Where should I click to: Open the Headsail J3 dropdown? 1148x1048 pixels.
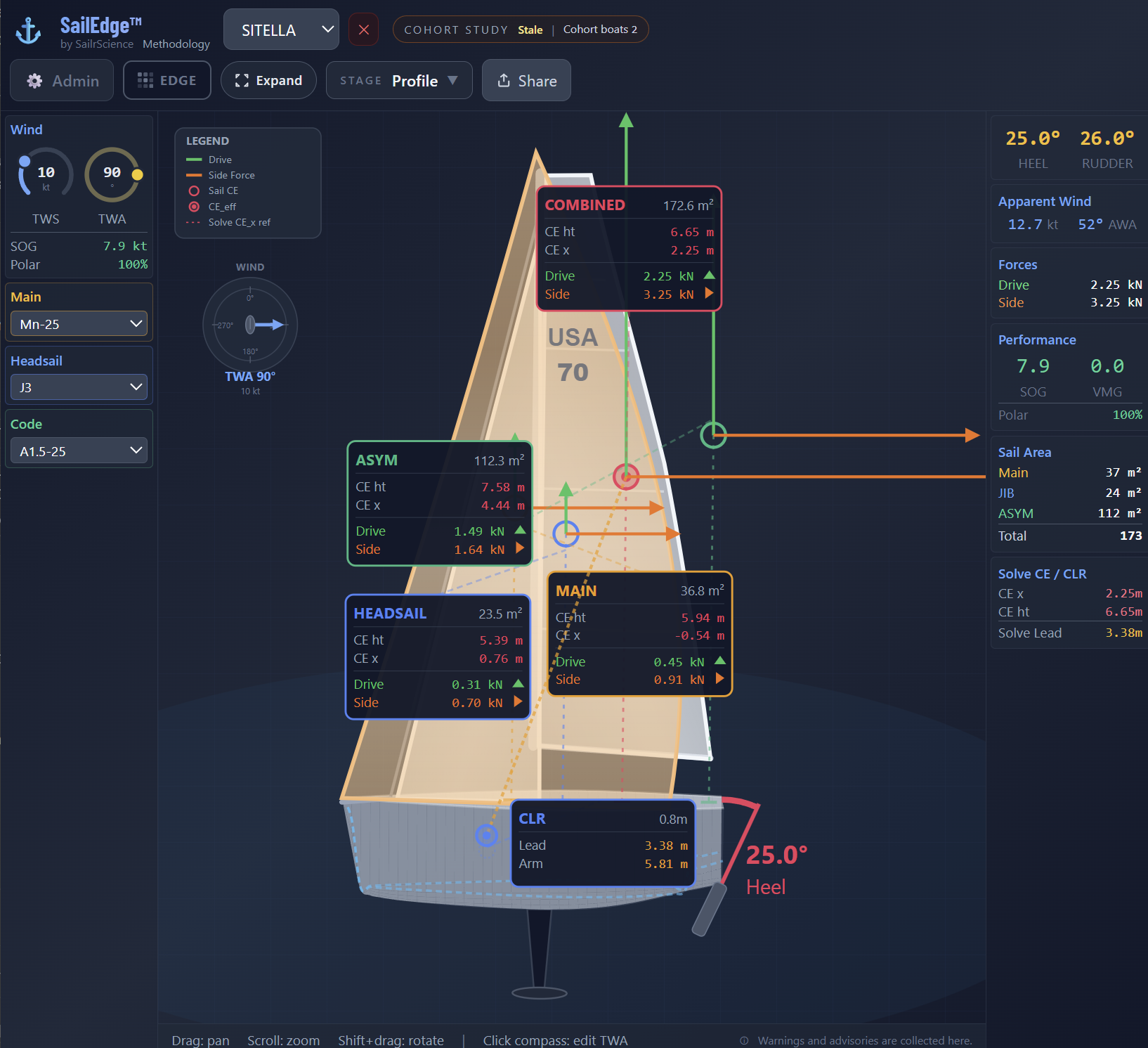click(x=79, y=387)
